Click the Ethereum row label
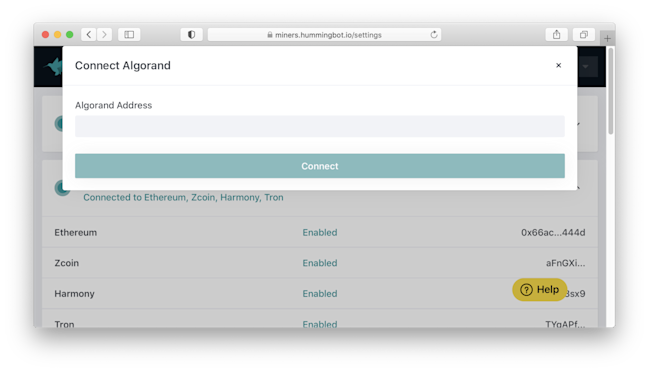The height and width of the screenshot is (372, 649). 75,233
